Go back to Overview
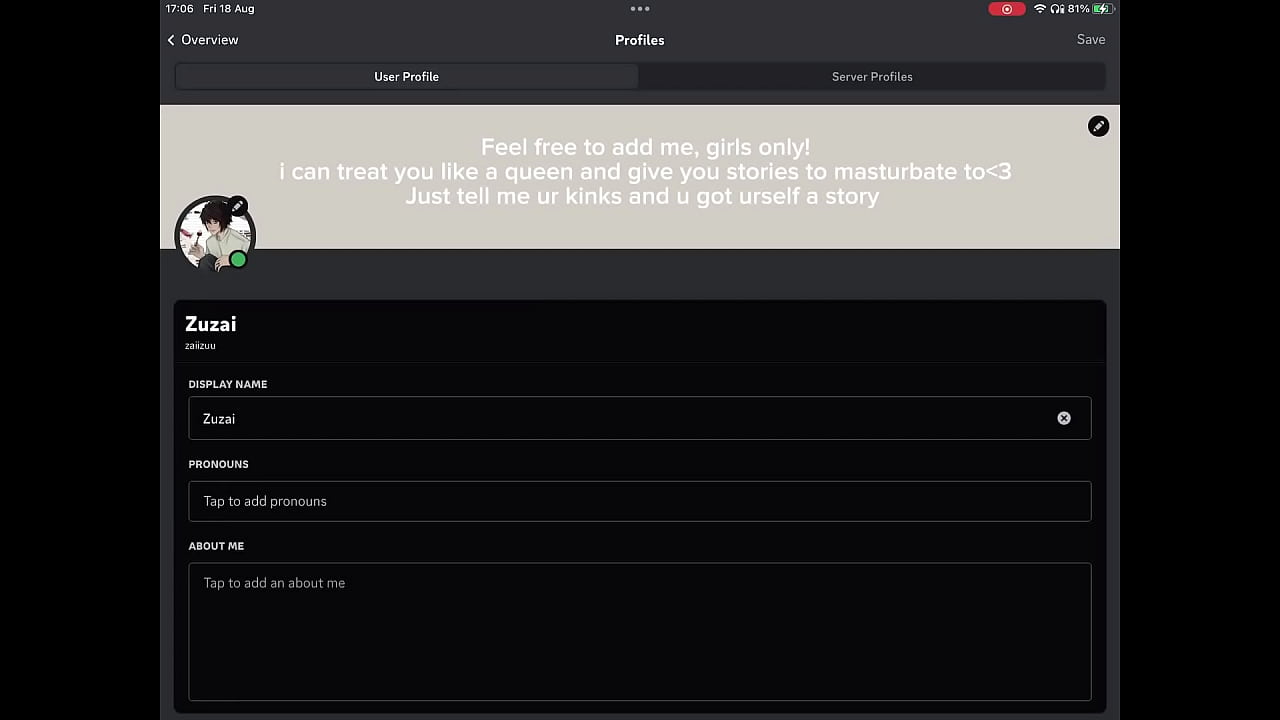 click(209, 40)
